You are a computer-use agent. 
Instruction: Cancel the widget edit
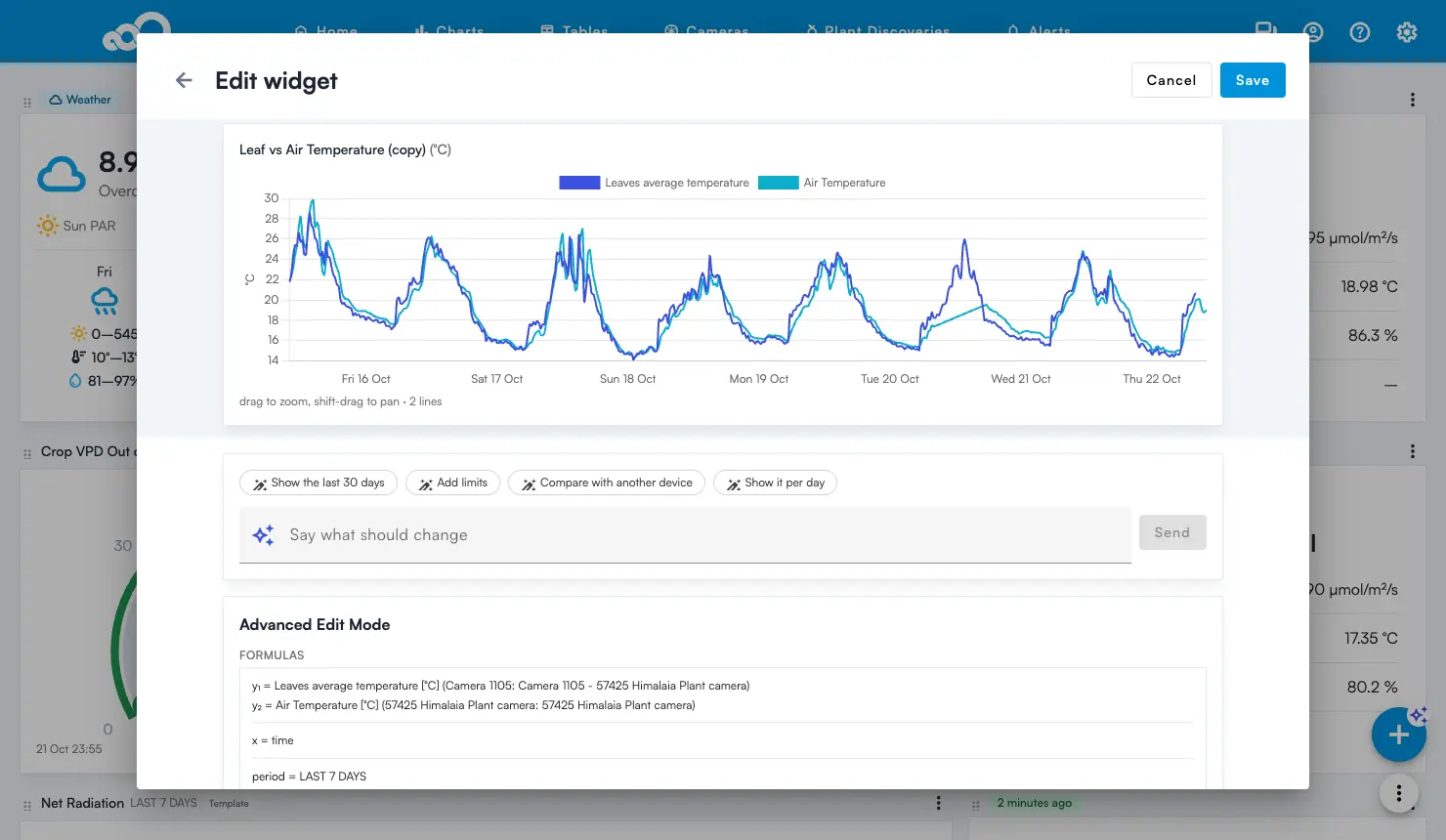(x=1171, y=80)
